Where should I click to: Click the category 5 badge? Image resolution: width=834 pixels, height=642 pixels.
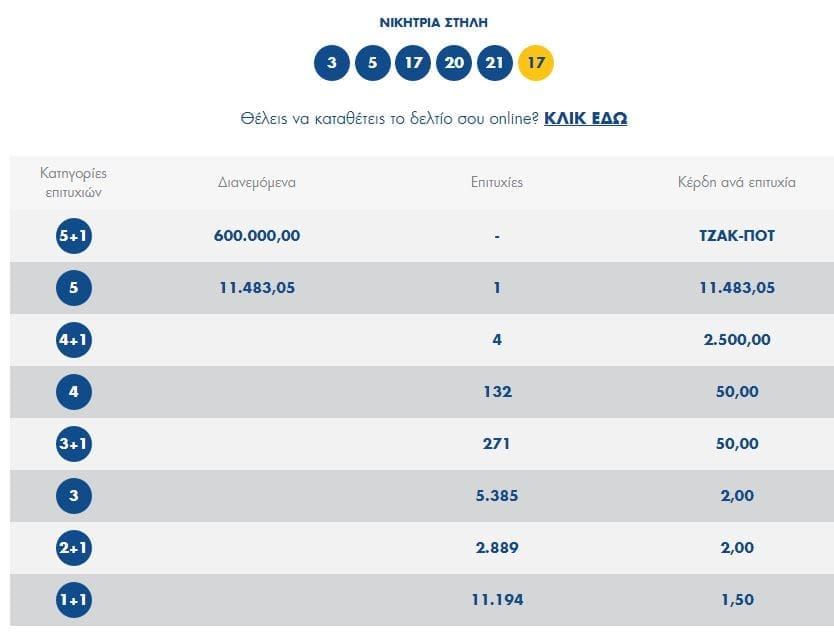(74, 288)
